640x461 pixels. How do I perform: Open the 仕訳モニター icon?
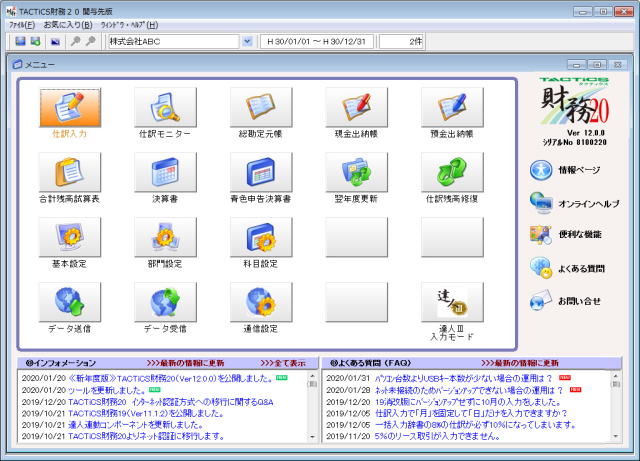pos(165,107)
